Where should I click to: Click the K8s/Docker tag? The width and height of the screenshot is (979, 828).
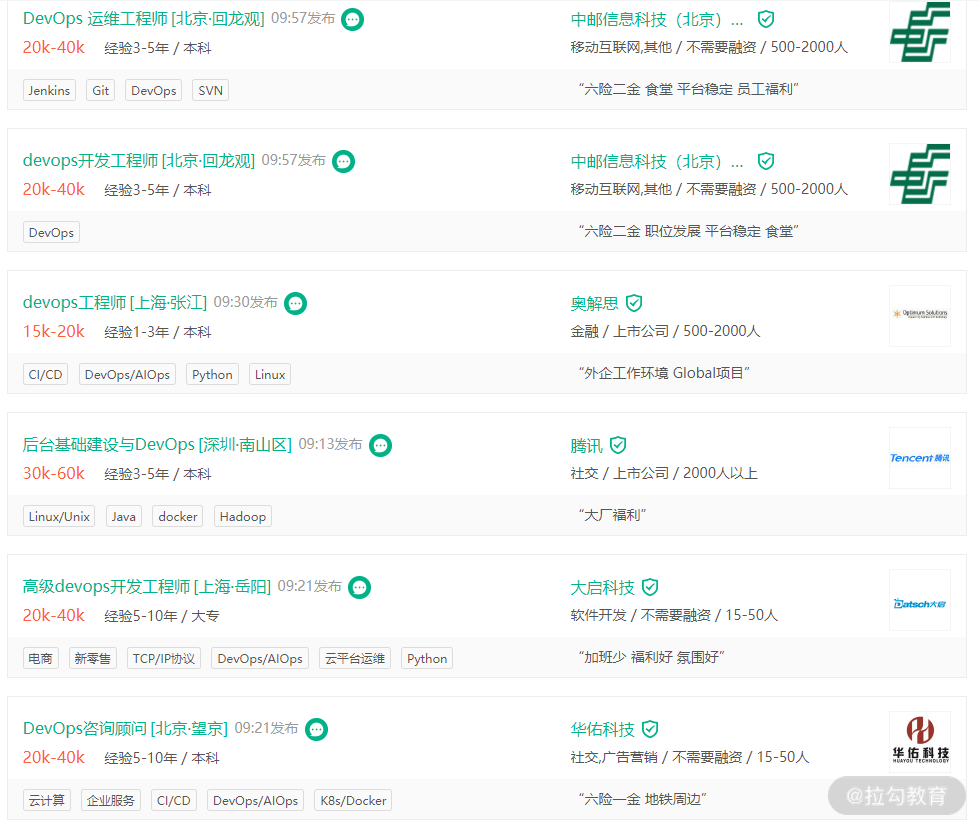(x=353, y=801)
